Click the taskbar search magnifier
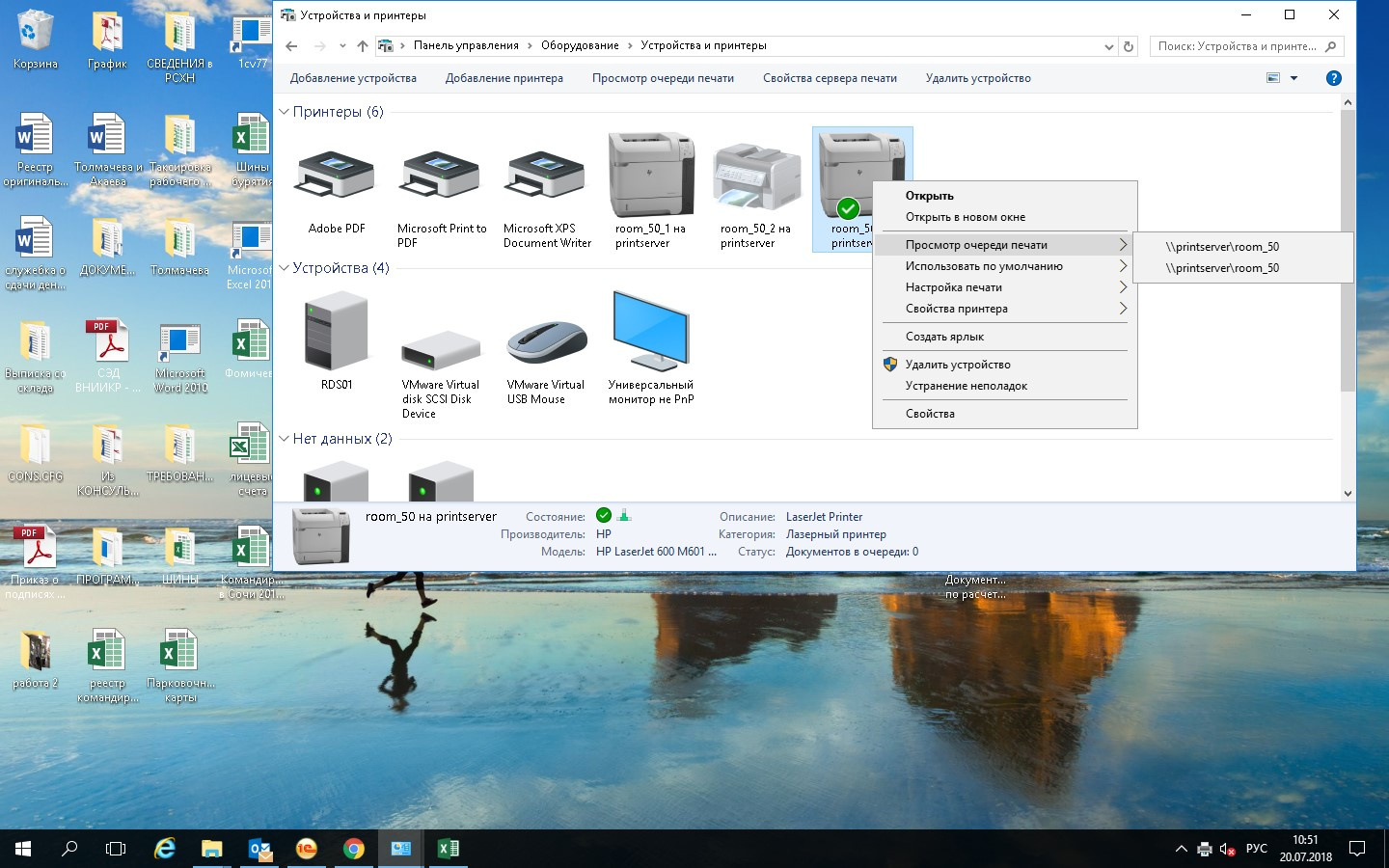The width and height of the screenshot is (1389, 868). [x=69, y=849]
